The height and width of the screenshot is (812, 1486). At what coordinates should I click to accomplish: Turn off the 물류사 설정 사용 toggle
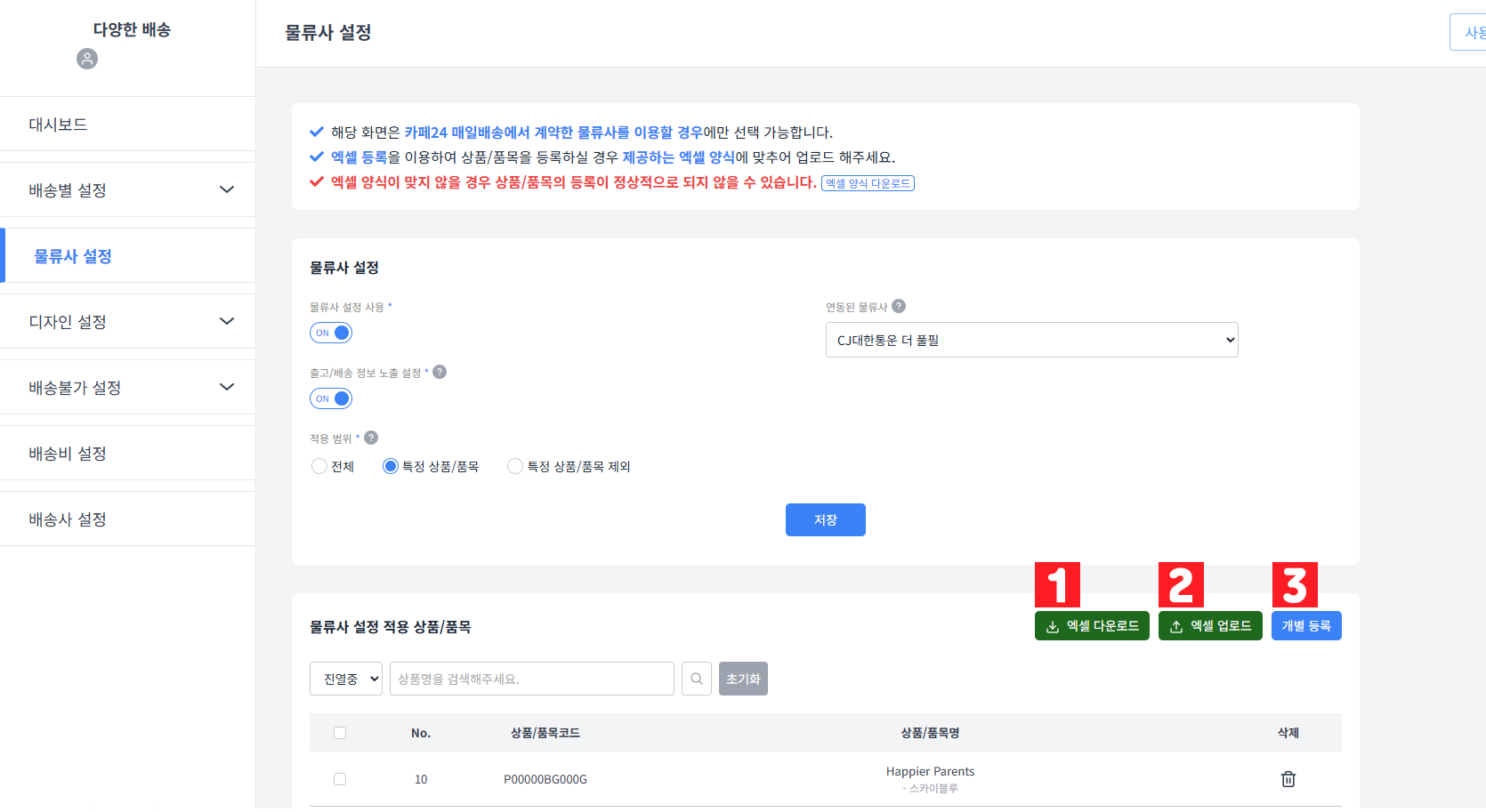click(330, 332)
